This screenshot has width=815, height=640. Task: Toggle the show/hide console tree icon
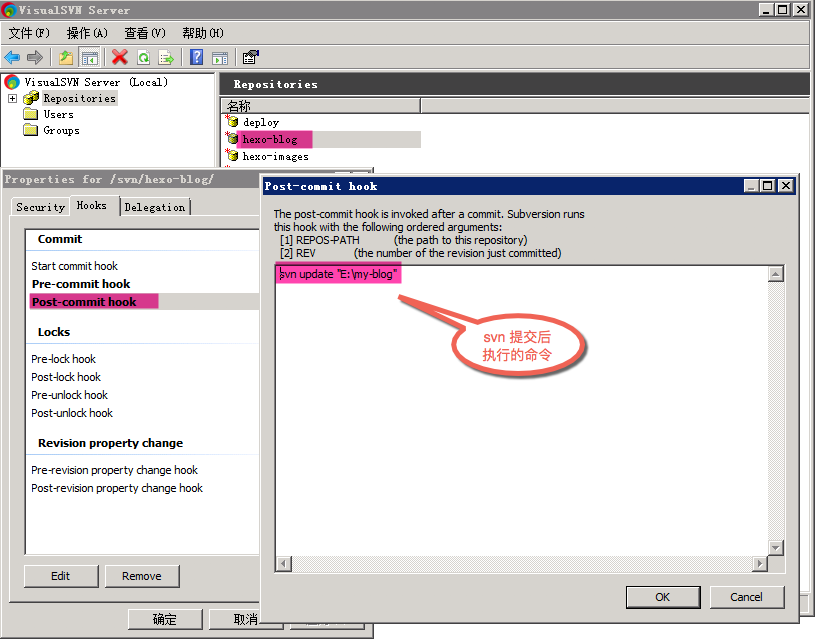point(90,58)
